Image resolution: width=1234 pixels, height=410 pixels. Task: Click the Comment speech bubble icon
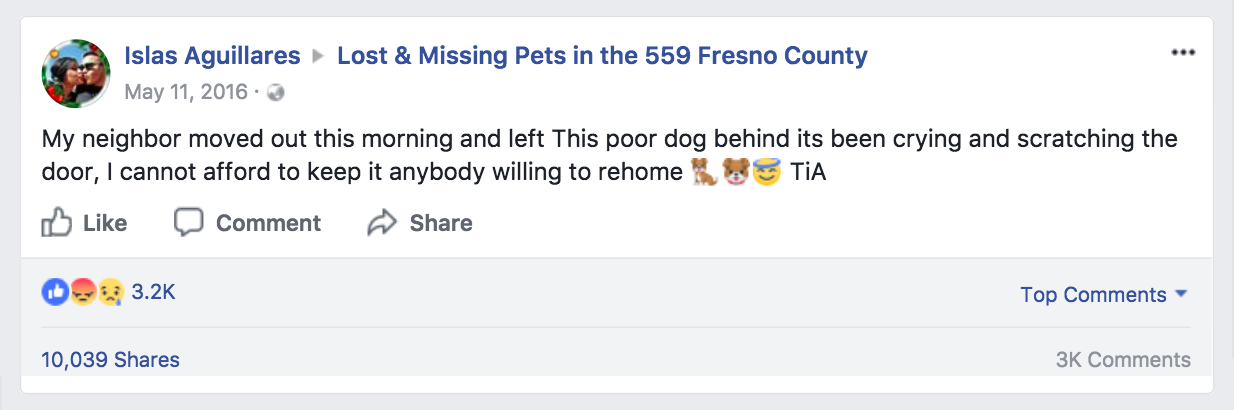click(188, 222)
